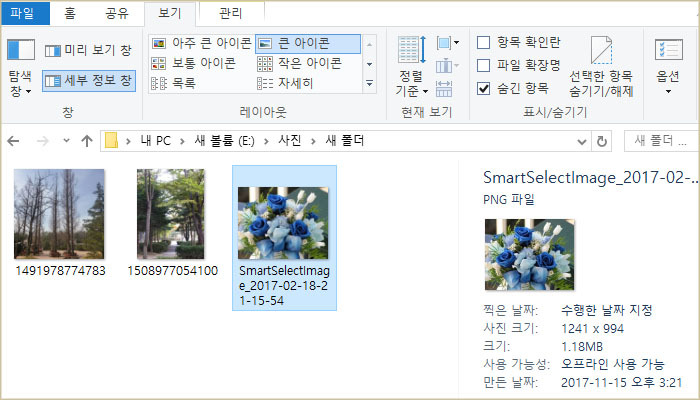Choose 자세히 details layout
The height and width of the screenshot is (400, 700).
pos(285,83)
